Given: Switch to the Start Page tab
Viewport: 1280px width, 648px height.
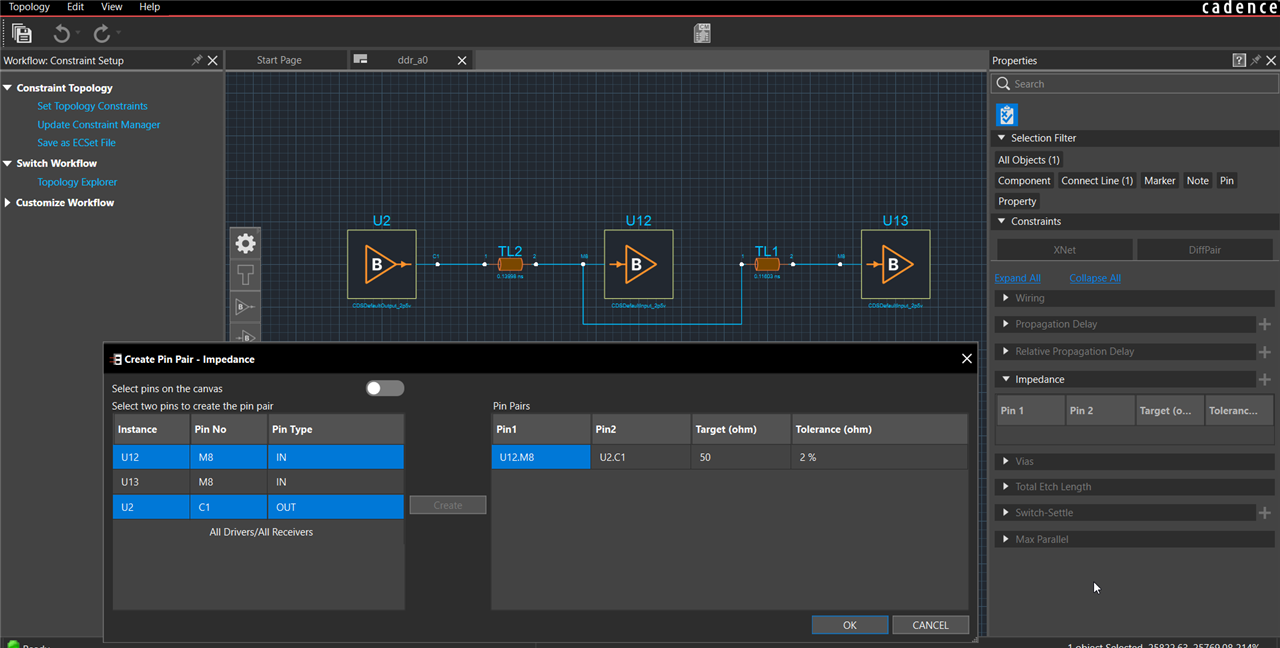Looking at the screenshot, I should point(279,60).
